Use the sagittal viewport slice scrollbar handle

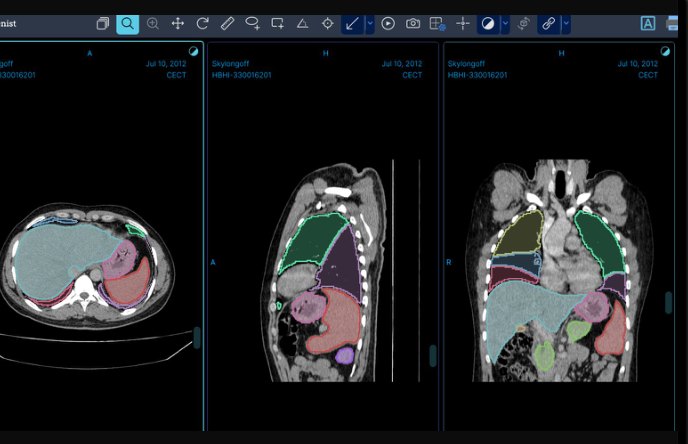point(433,355)
